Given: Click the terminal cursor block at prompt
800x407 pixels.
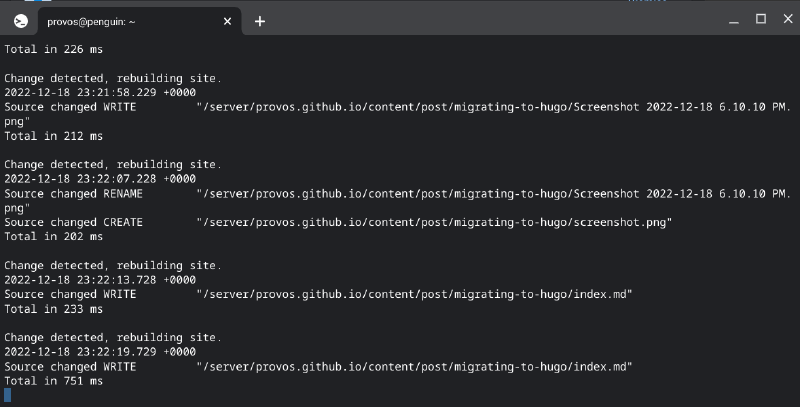Looking at the screenshot, I should (x=7, y=395).
